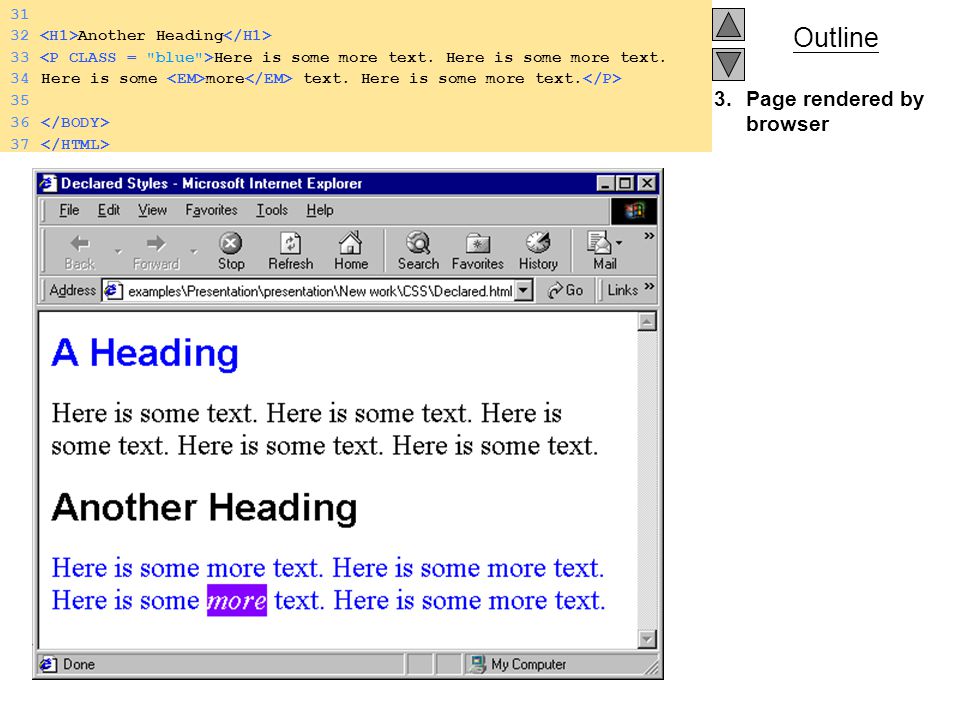Open the Tools menu
This screenshot has height=720, width=960.
272,210
